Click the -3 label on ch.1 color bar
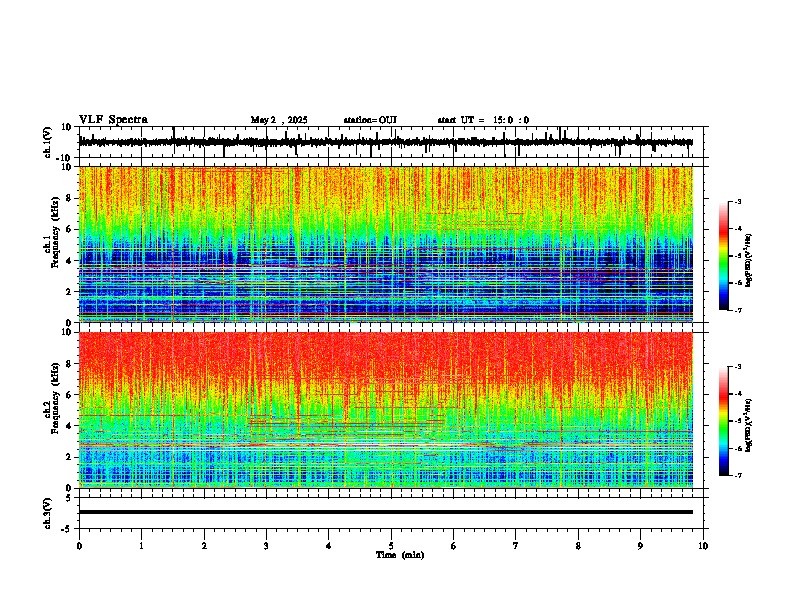This screenshot has height=612, width=792. [x=737, y=202]
